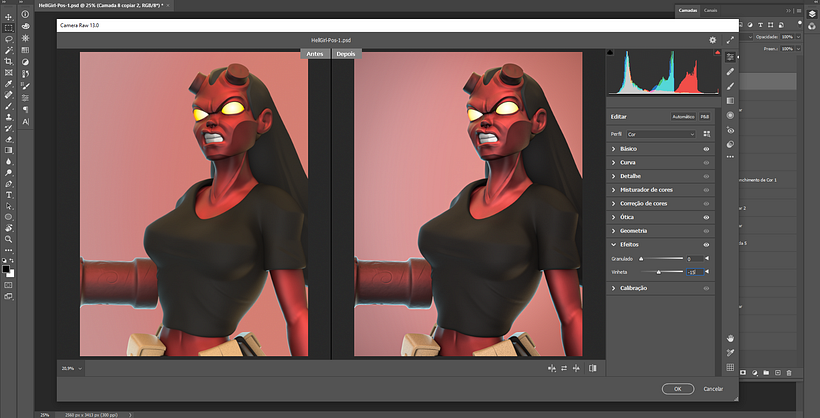Select the Move tool in Photoshop toolbar
Image resolution: width=820 pixels, height=418 pixels.
(8, 17)
